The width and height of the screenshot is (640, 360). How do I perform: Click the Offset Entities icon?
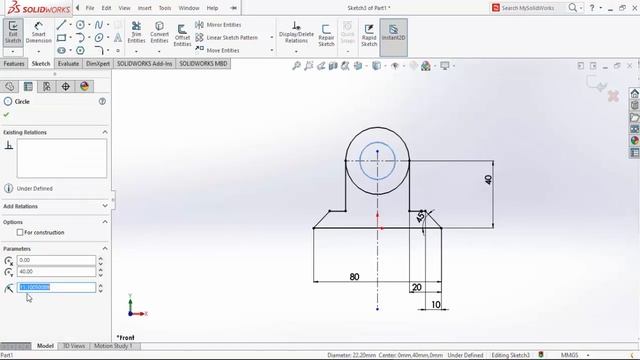[182, 35]
